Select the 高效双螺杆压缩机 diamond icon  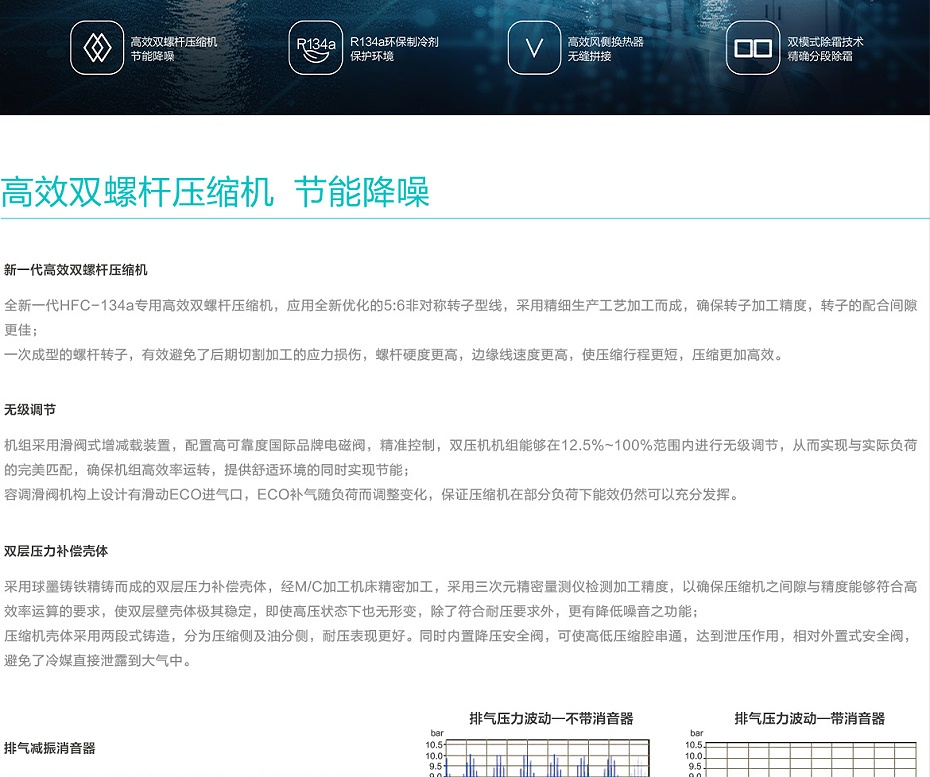97,47
